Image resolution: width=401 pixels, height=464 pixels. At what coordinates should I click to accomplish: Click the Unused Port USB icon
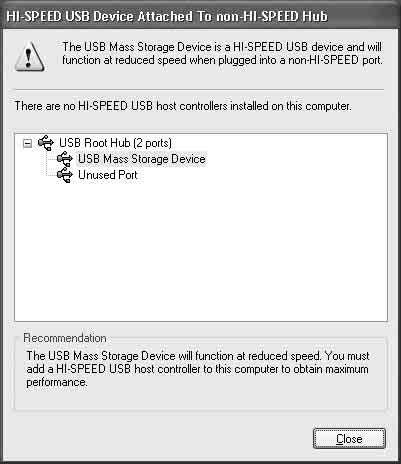(65, 175)
